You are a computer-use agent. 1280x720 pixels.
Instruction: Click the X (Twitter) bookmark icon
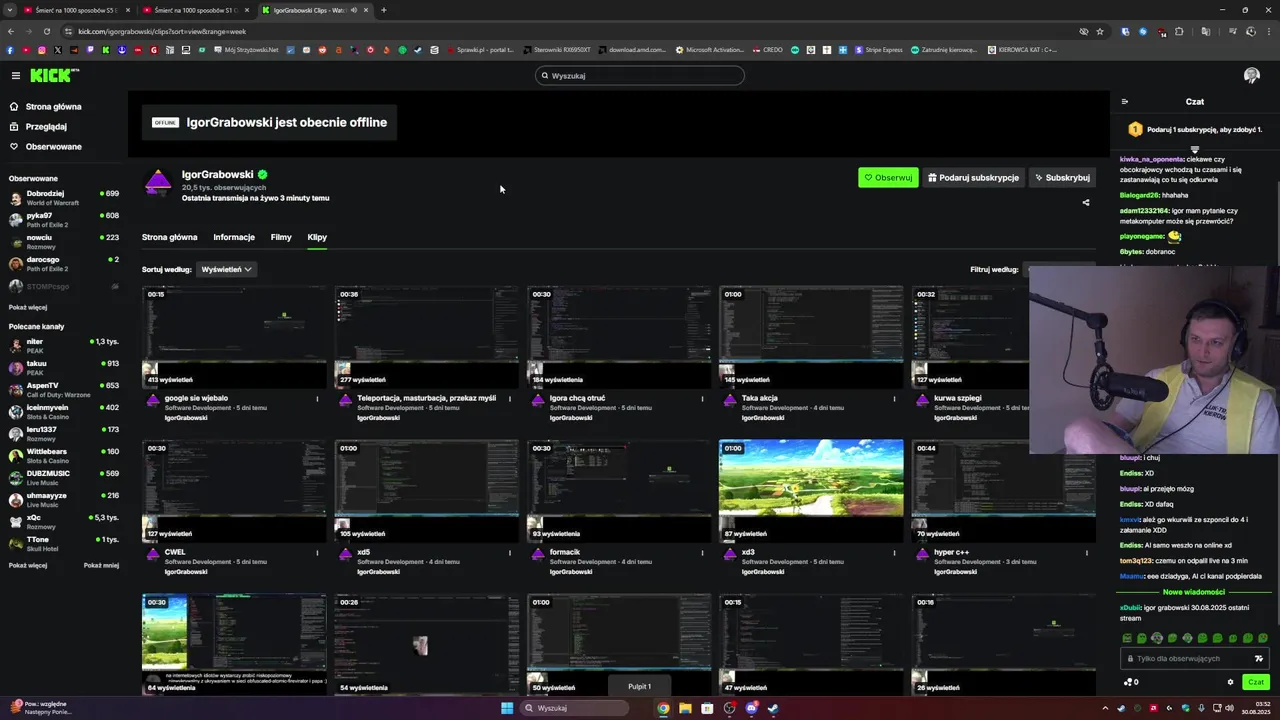tap(58, 50)
